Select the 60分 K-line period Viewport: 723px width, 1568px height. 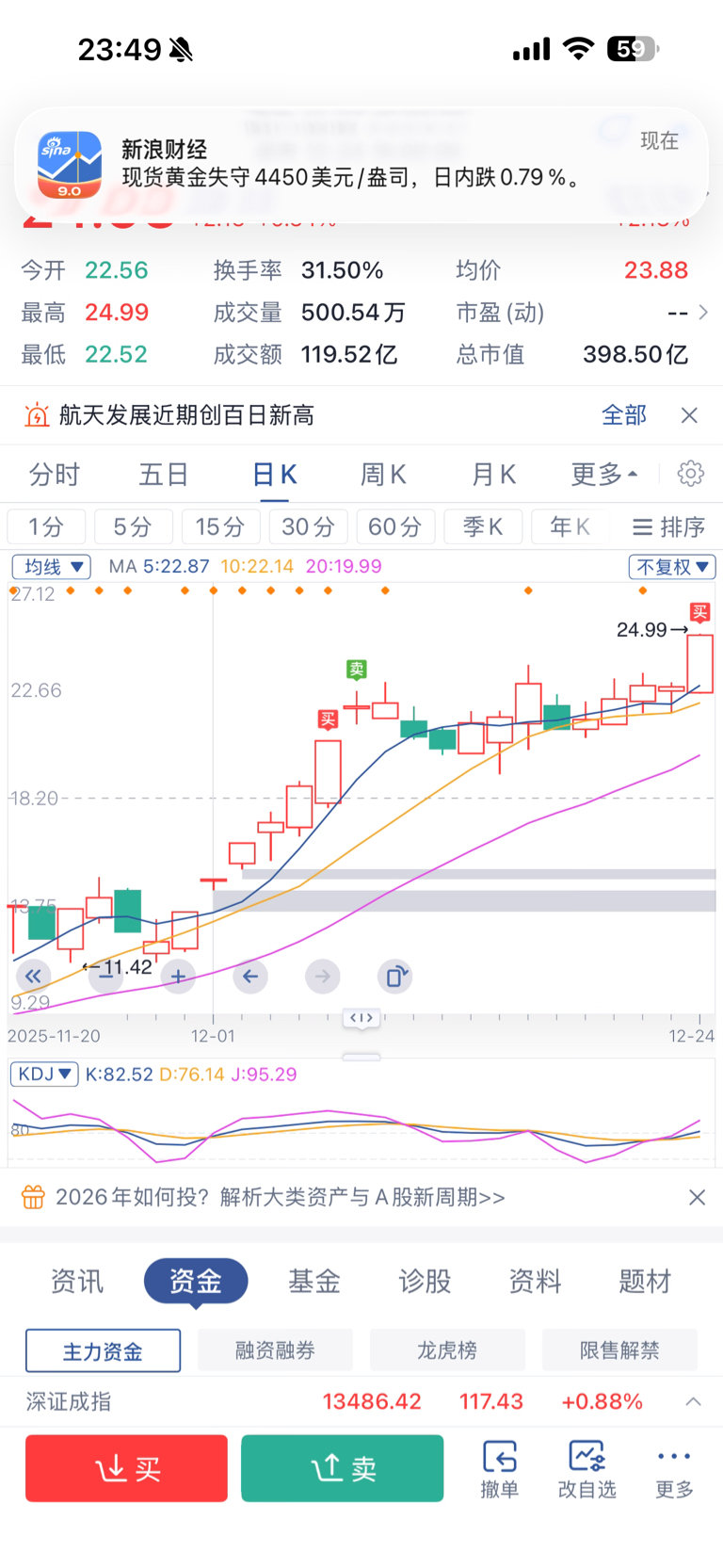pos(394,527)
